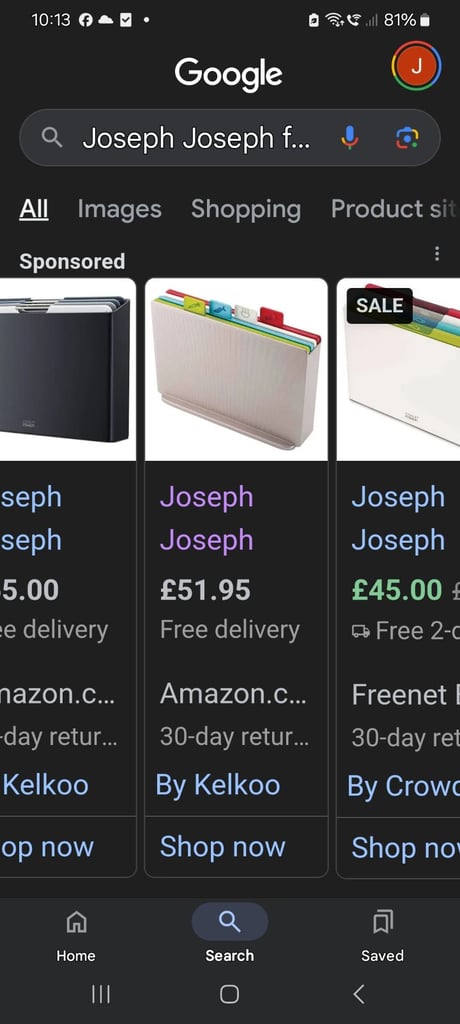
Task: Go to Home in bottom navigation
Action: 76,936
